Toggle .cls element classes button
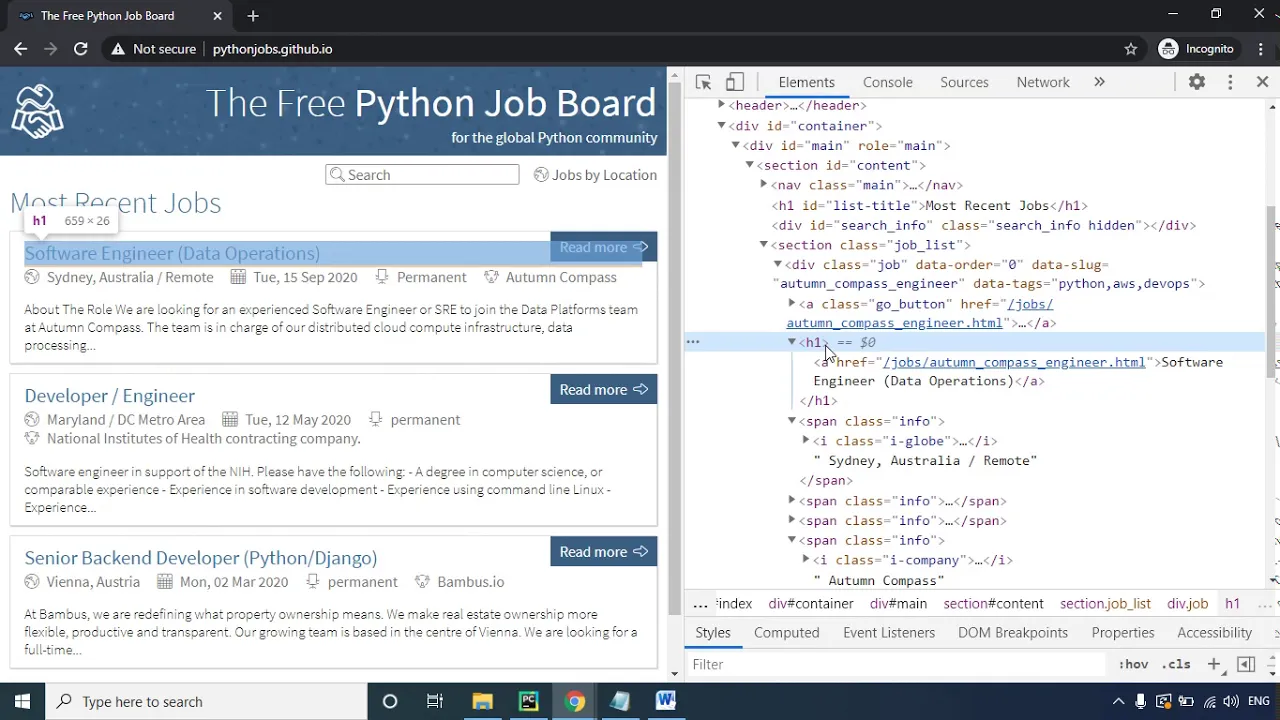The width and height of the screenshot is (1280, 720). [x=1178, y=664]
